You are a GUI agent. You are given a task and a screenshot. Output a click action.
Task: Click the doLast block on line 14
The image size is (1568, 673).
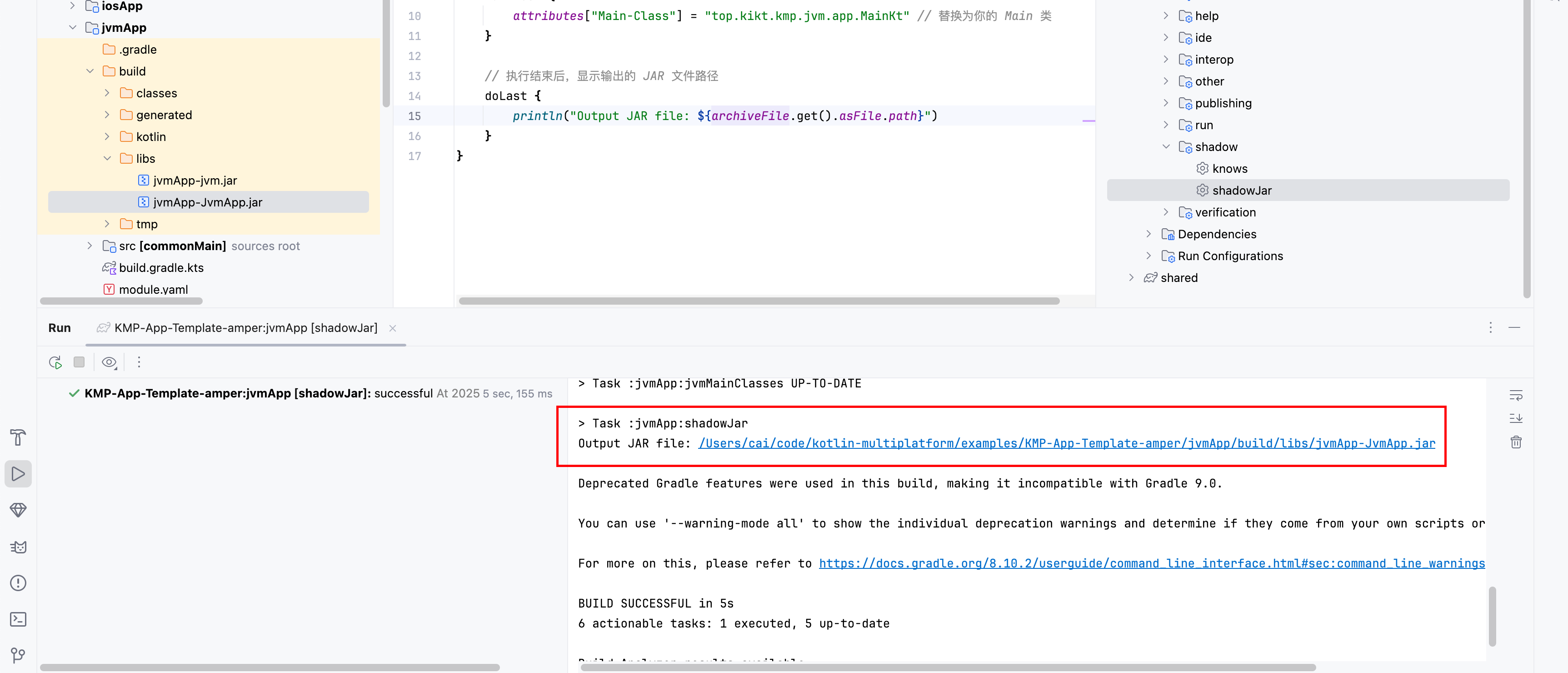tap(513, 96)
